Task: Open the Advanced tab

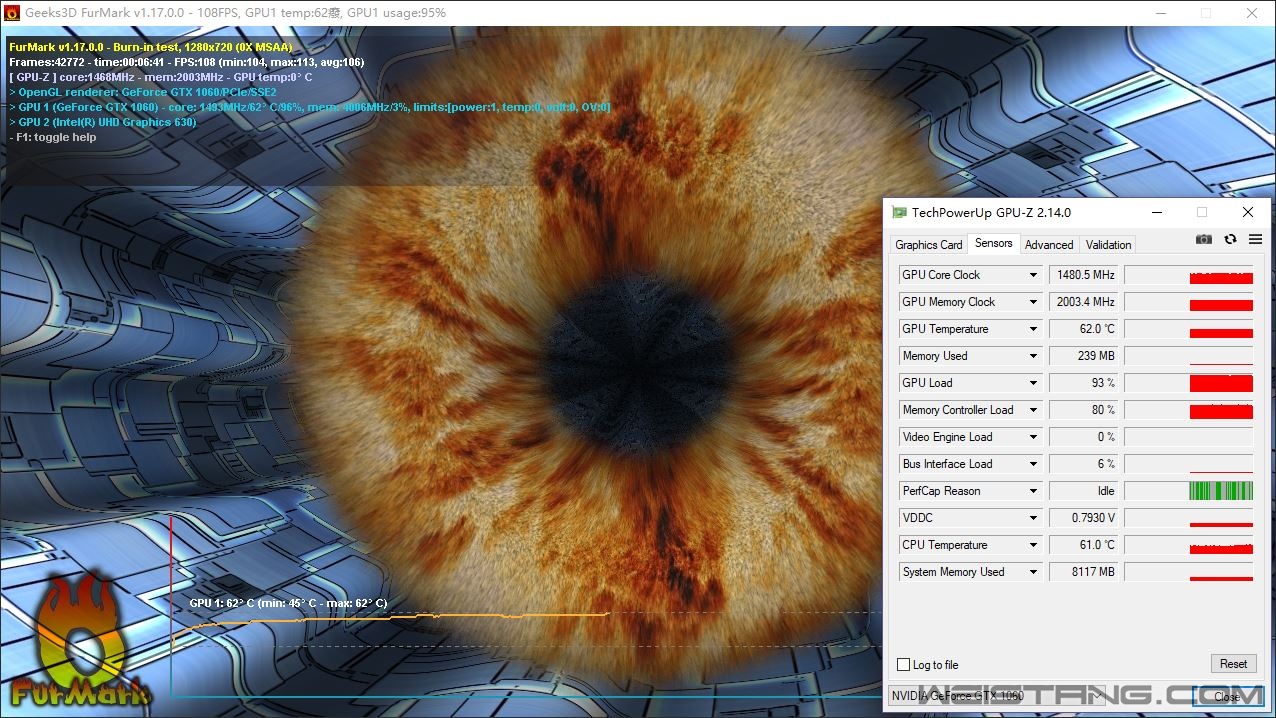Action: point(1049,244)
